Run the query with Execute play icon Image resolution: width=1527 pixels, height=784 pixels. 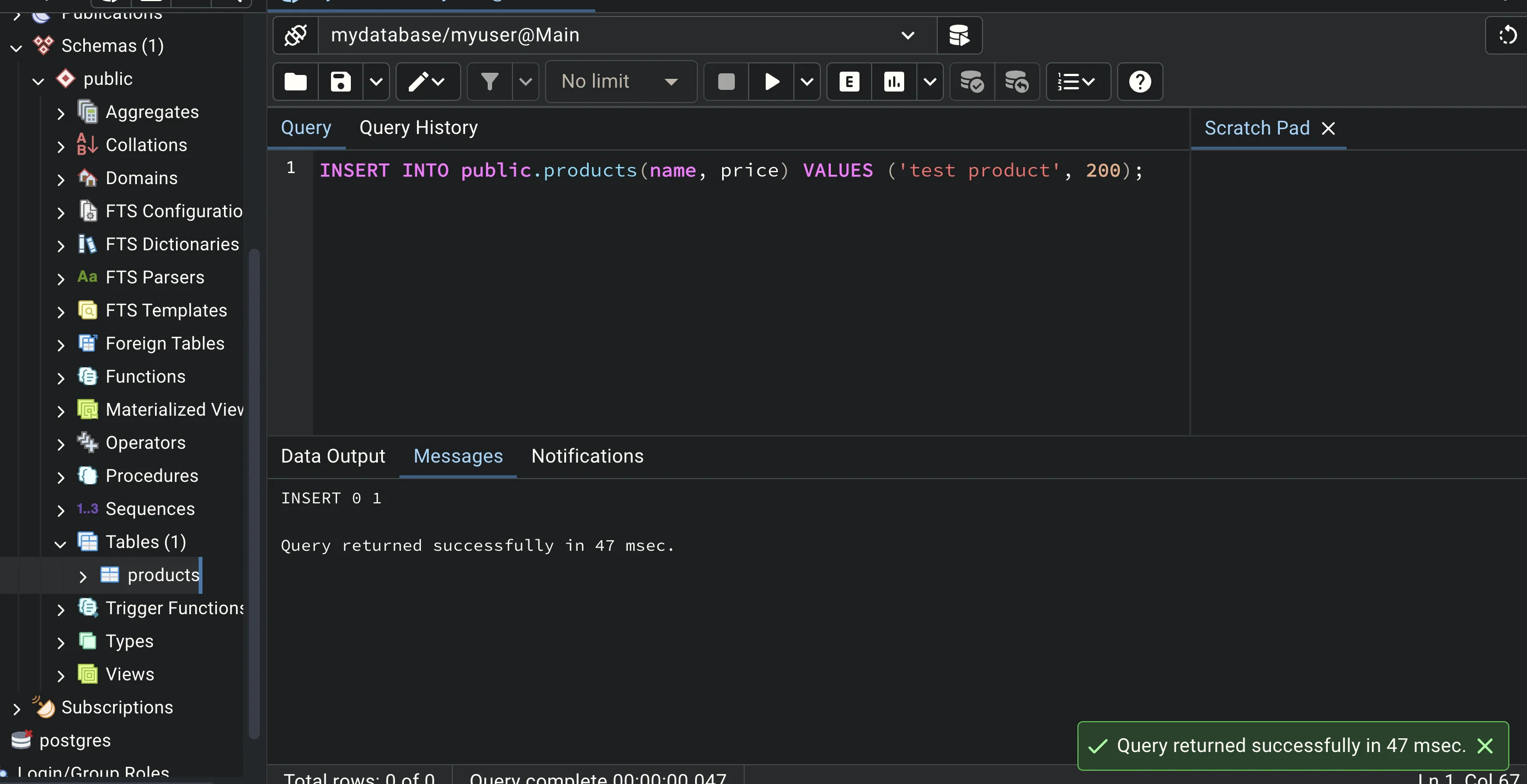point(771,82)
